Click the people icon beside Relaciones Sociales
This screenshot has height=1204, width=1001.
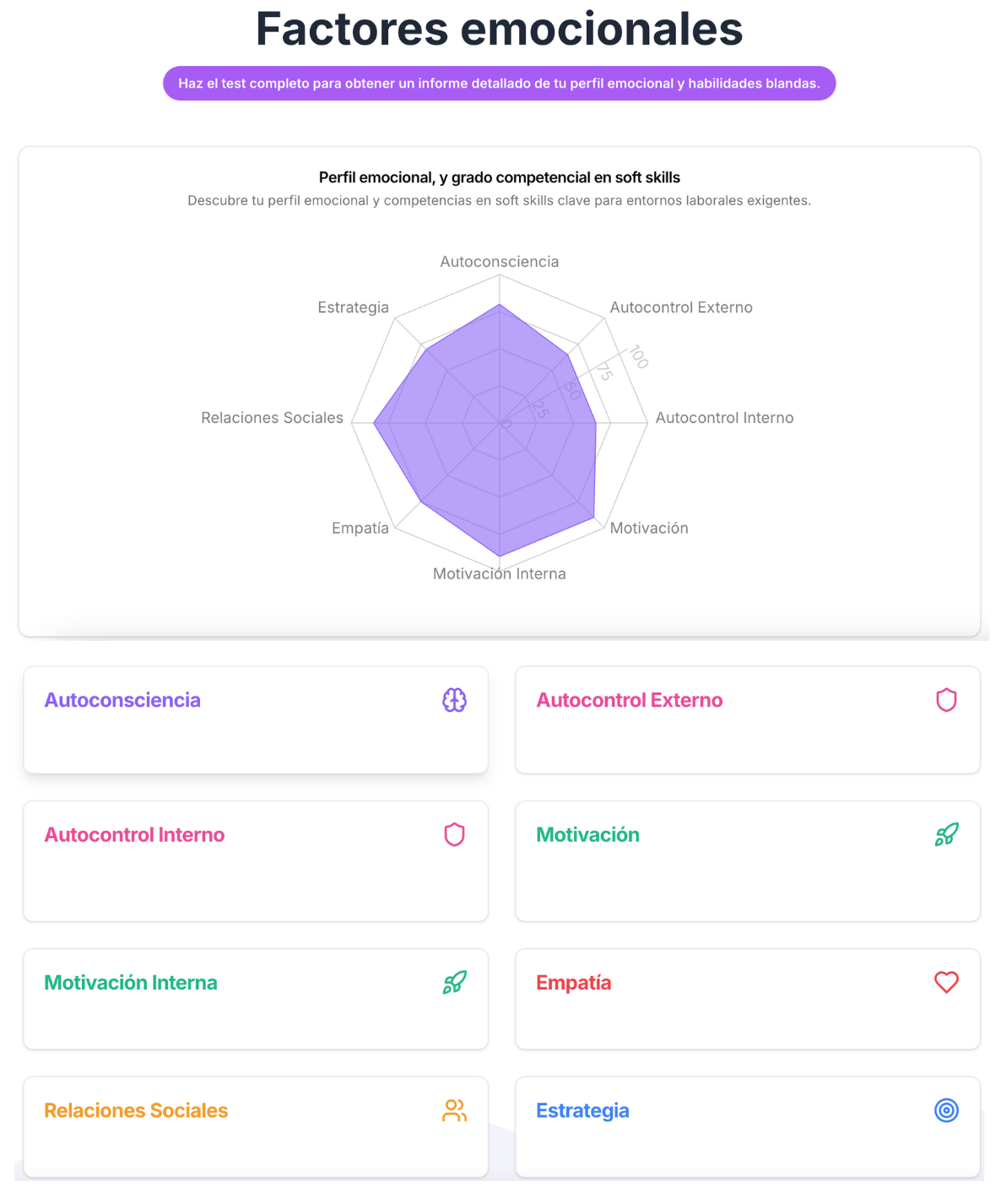(x=454, y=1110)
